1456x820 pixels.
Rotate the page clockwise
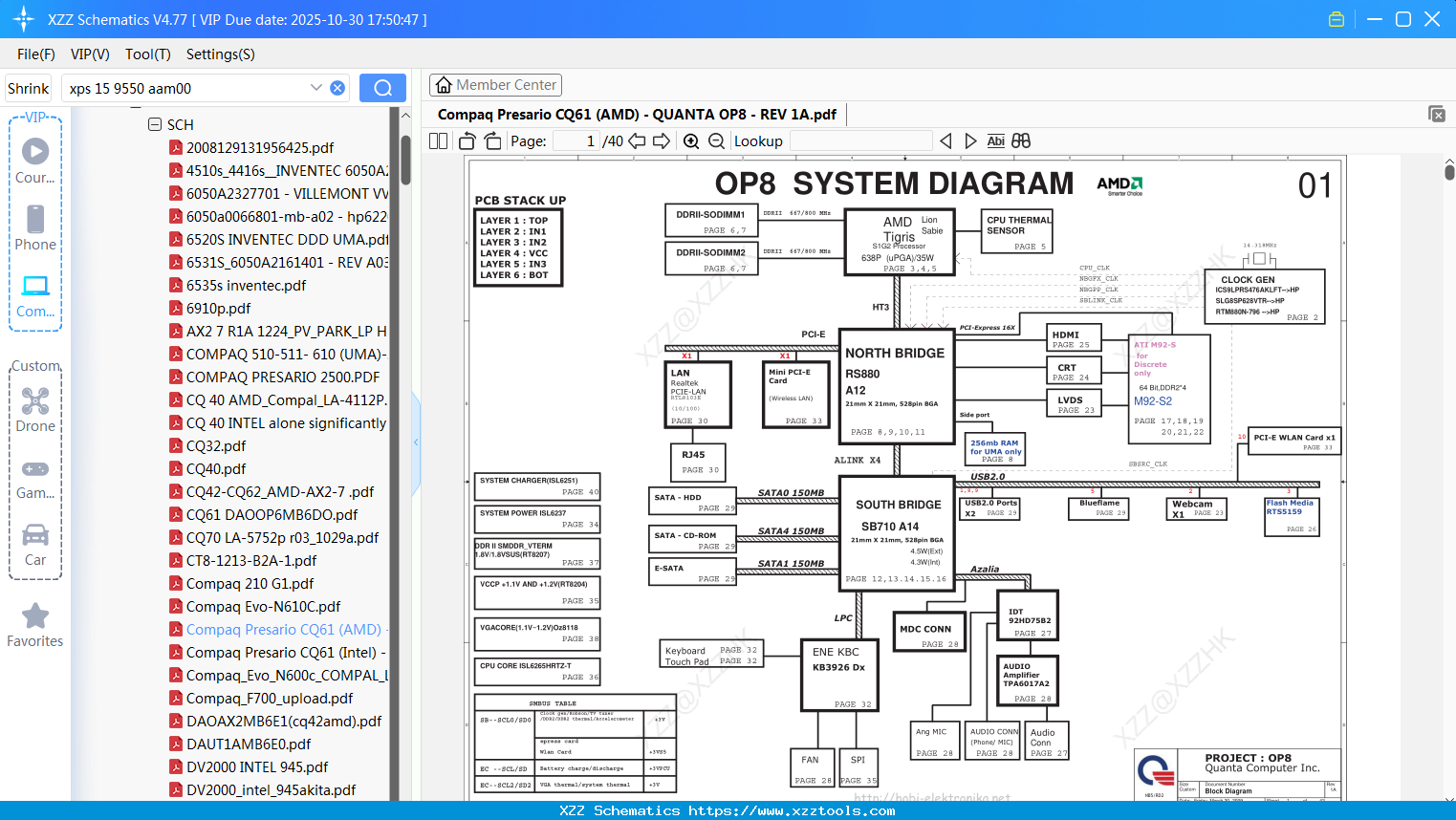(492, 140)
